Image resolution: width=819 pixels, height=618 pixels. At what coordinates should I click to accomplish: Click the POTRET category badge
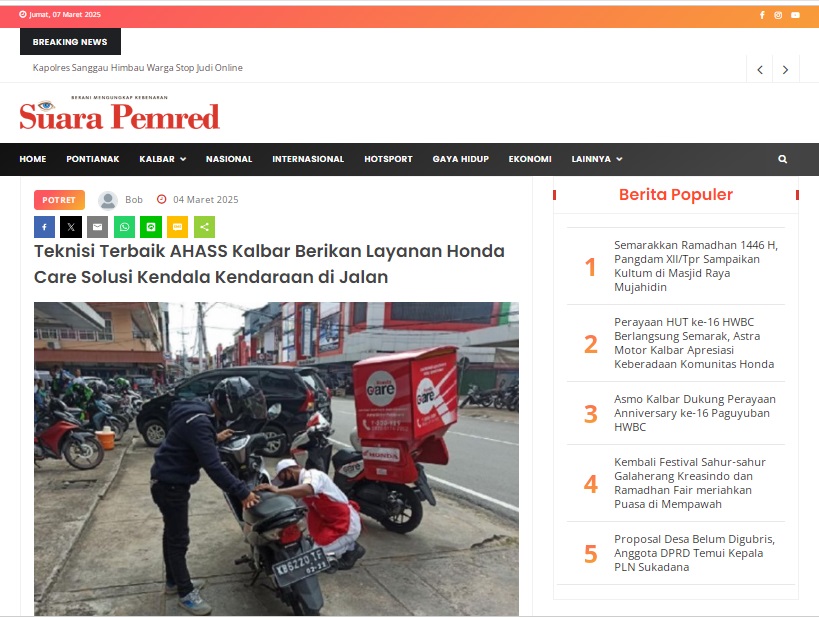(x=59, y=200)
